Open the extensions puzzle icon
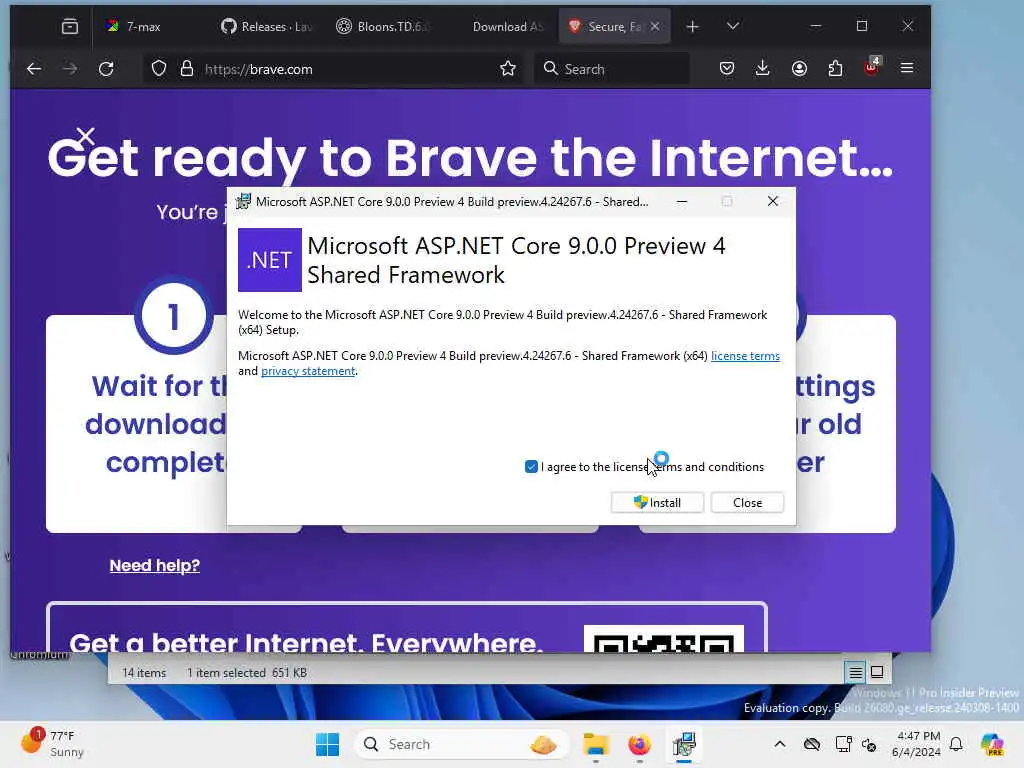Screen dimensions: 1024x768 (835, 69)
